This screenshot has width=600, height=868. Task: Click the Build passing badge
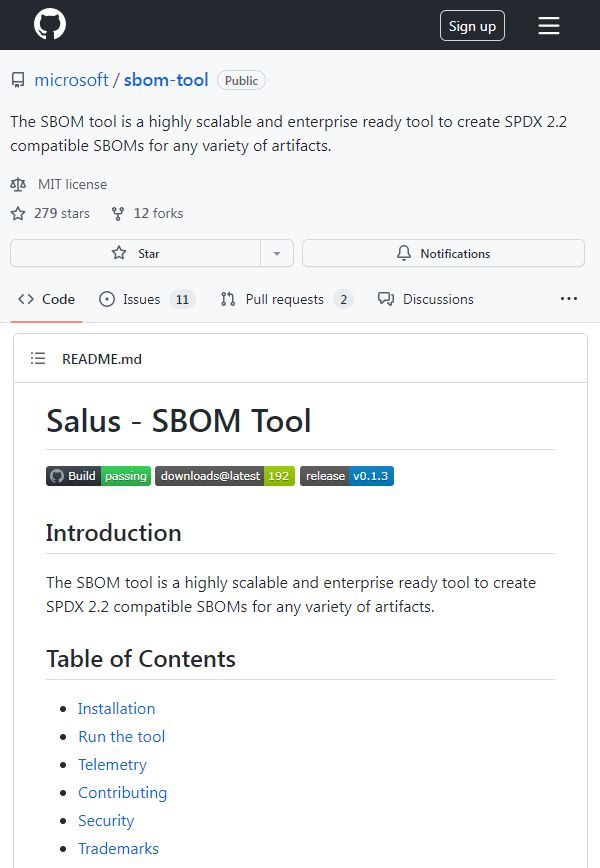[98, 476]
